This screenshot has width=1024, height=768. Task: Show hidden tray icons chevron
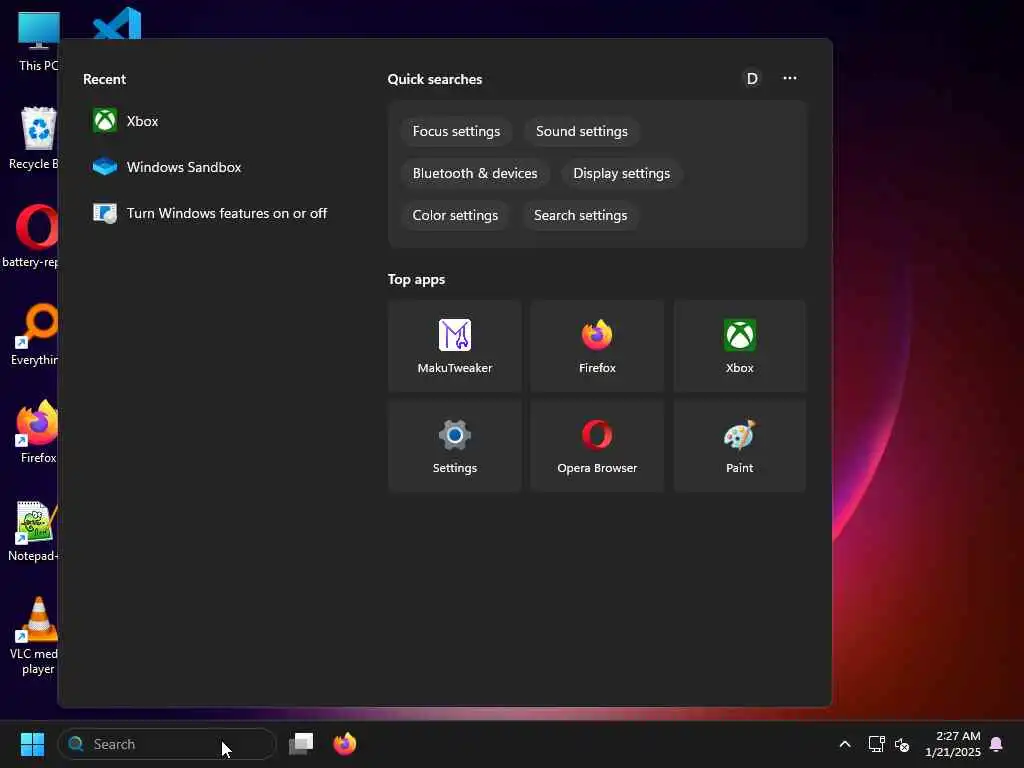[844, 744]
